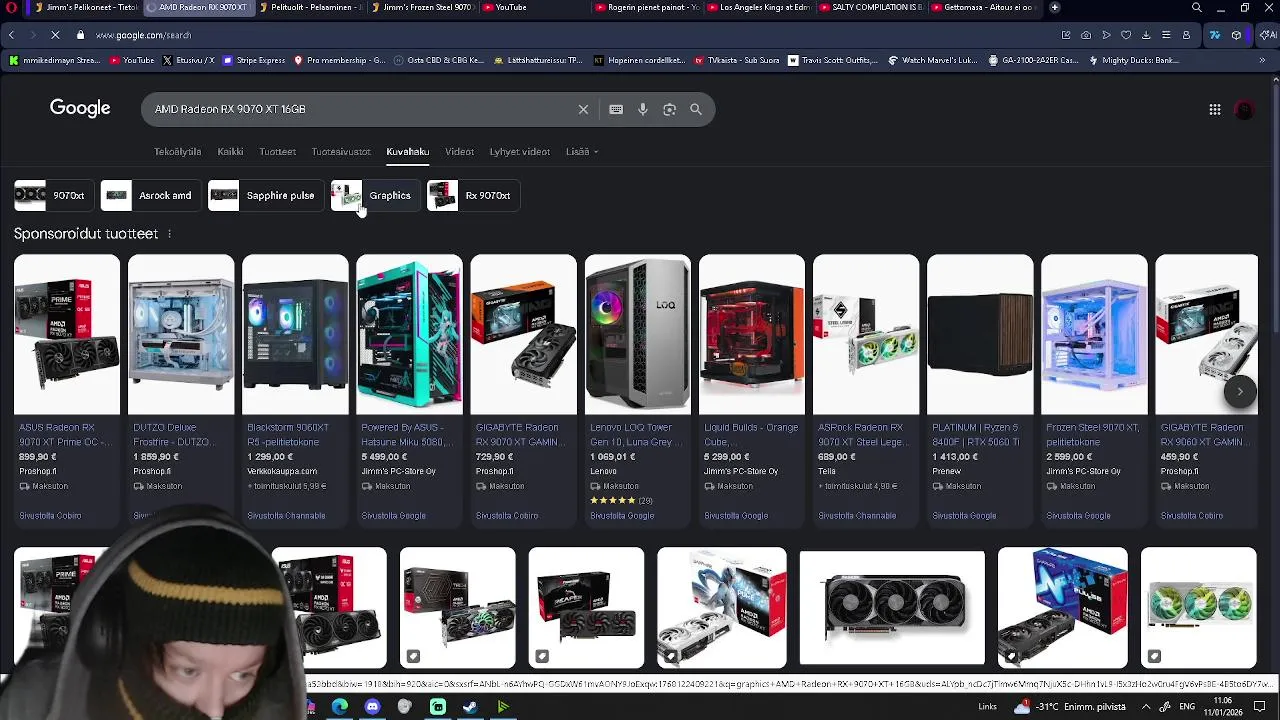This screenshot has width=1280, height=720.
Task: Switch to the Videot tab
Action: [x=459, y=152]
